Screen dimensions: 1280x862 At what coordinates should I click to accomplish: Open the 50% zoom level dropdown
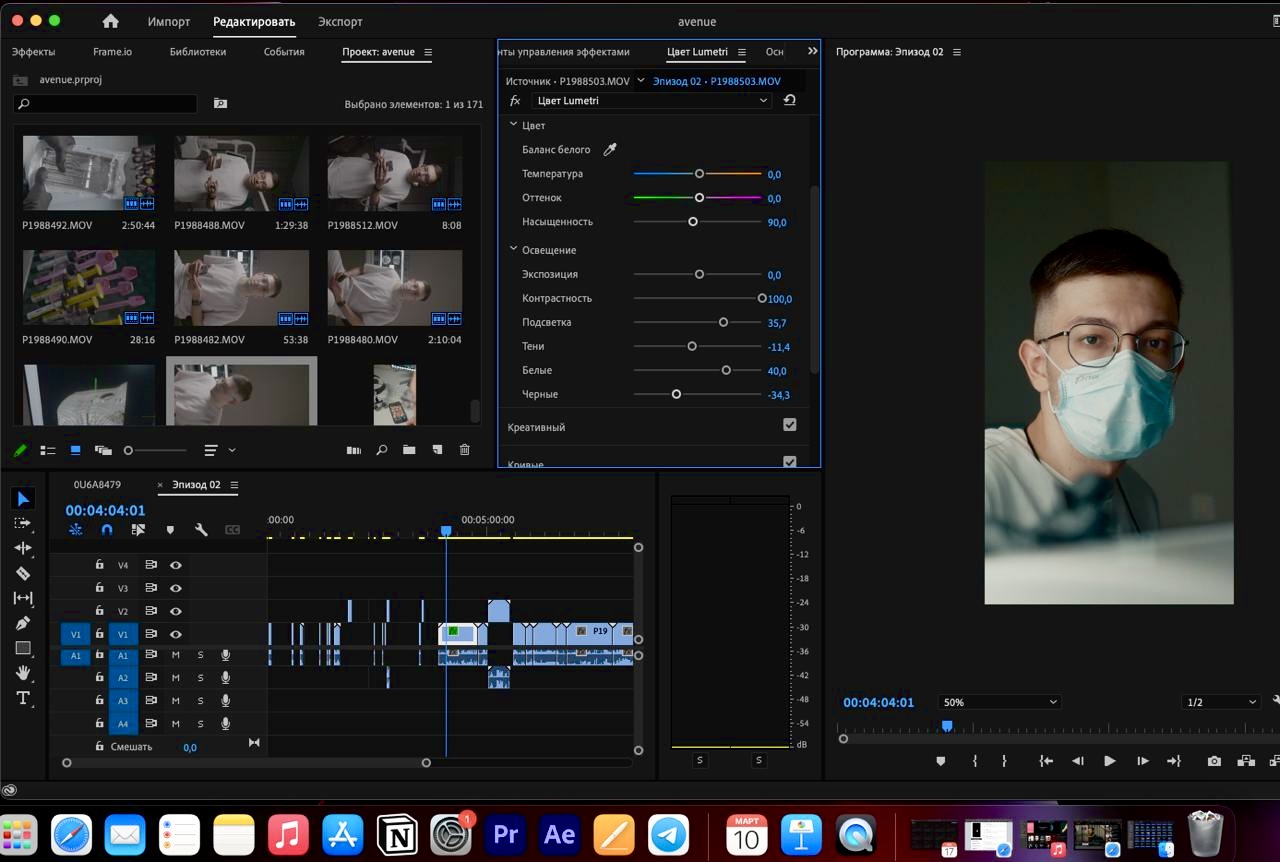(x=998, y=702)
